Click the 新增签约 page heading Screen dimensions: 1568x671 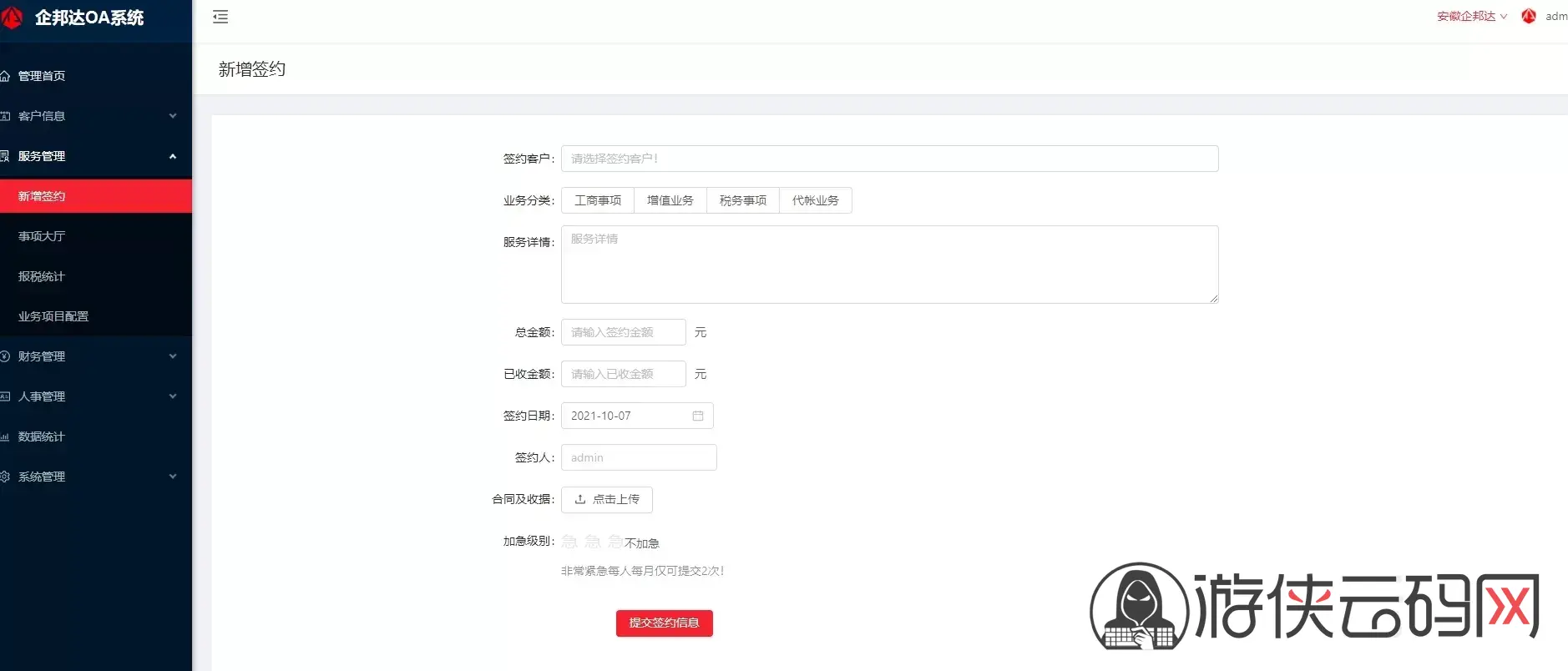[252, 69]
